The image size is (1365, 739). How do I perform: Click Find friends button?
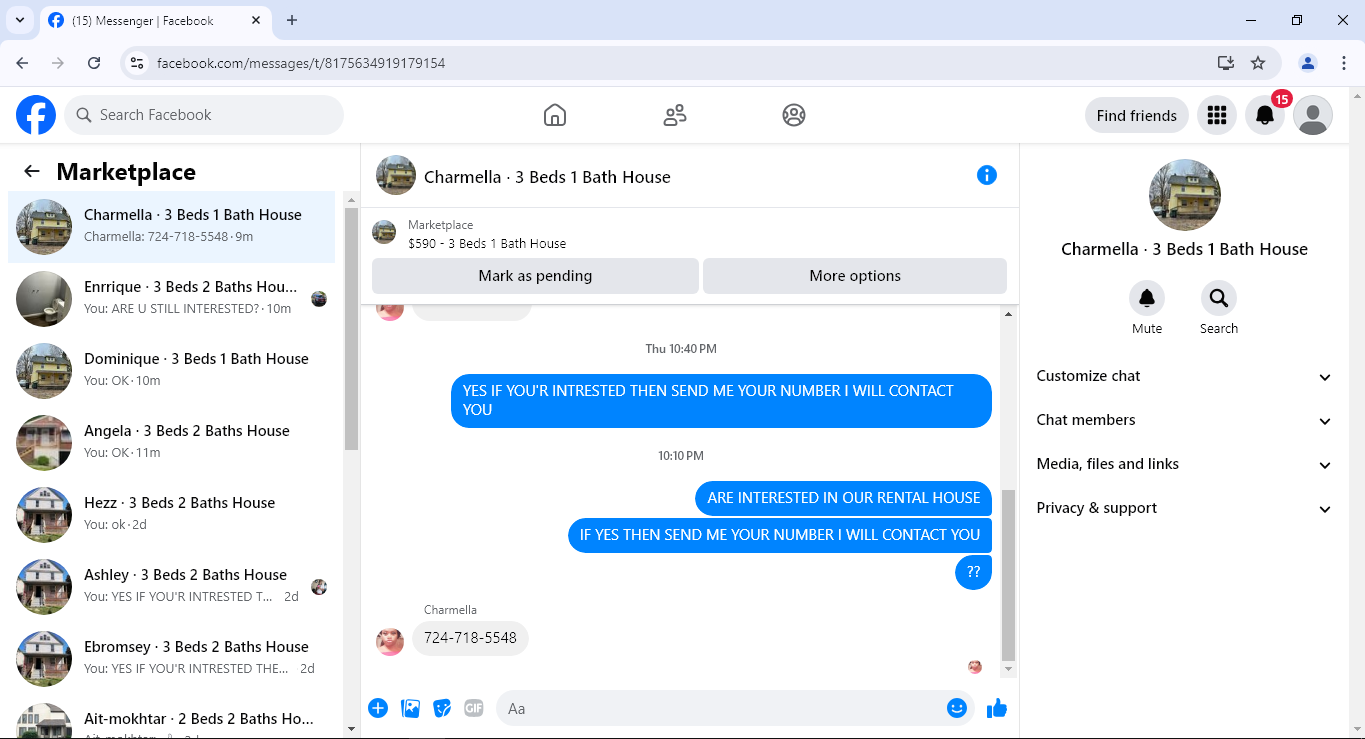(1137, 115)
